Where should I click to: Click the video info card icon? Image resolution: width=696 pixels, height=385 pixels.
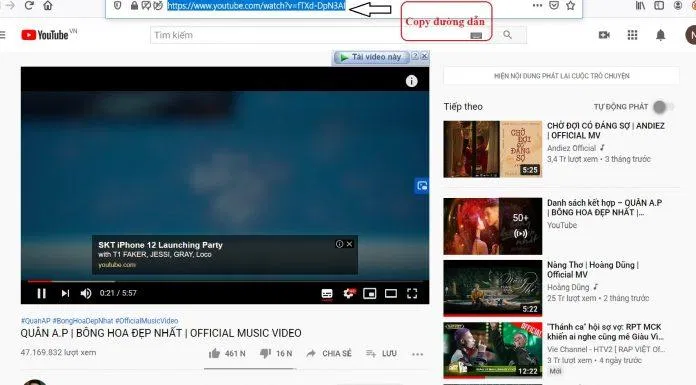coord(411,81)
